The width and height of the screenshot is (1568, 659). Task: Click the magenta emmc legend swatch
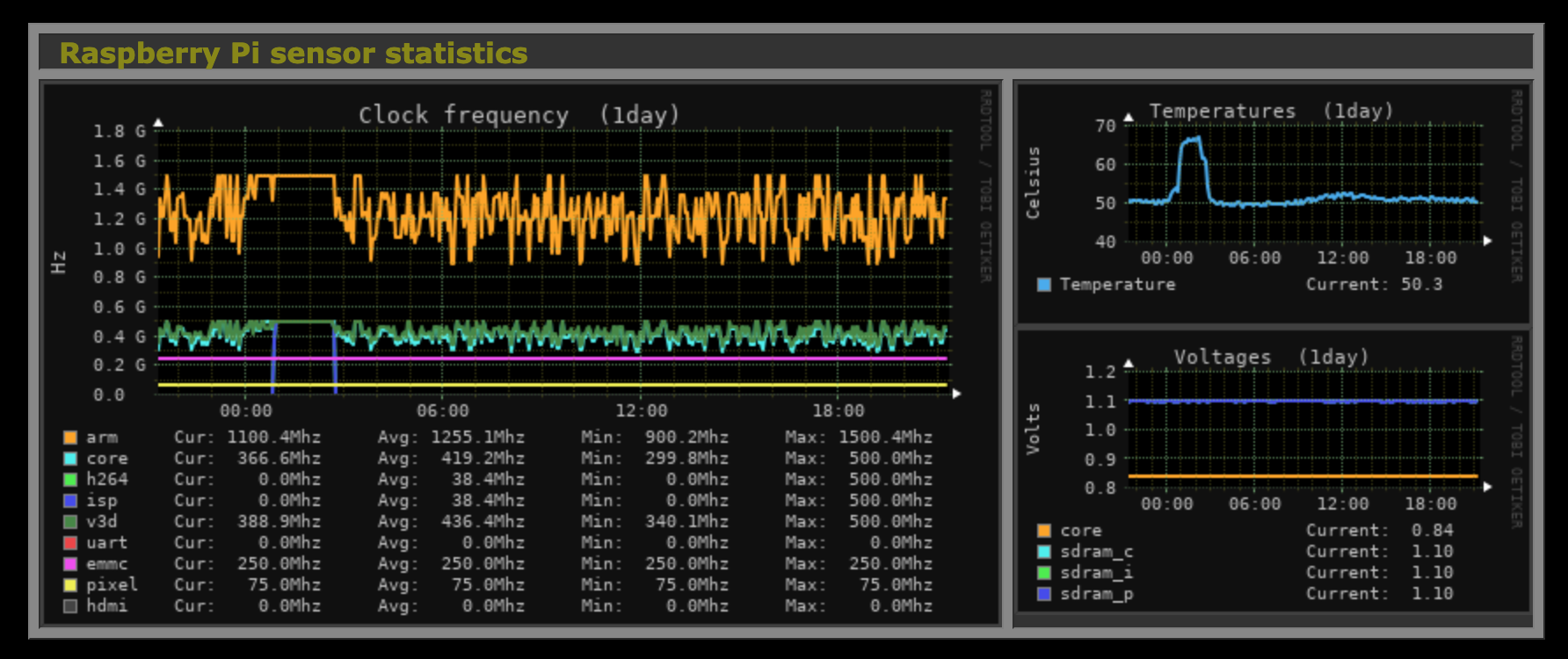[70, 564]
